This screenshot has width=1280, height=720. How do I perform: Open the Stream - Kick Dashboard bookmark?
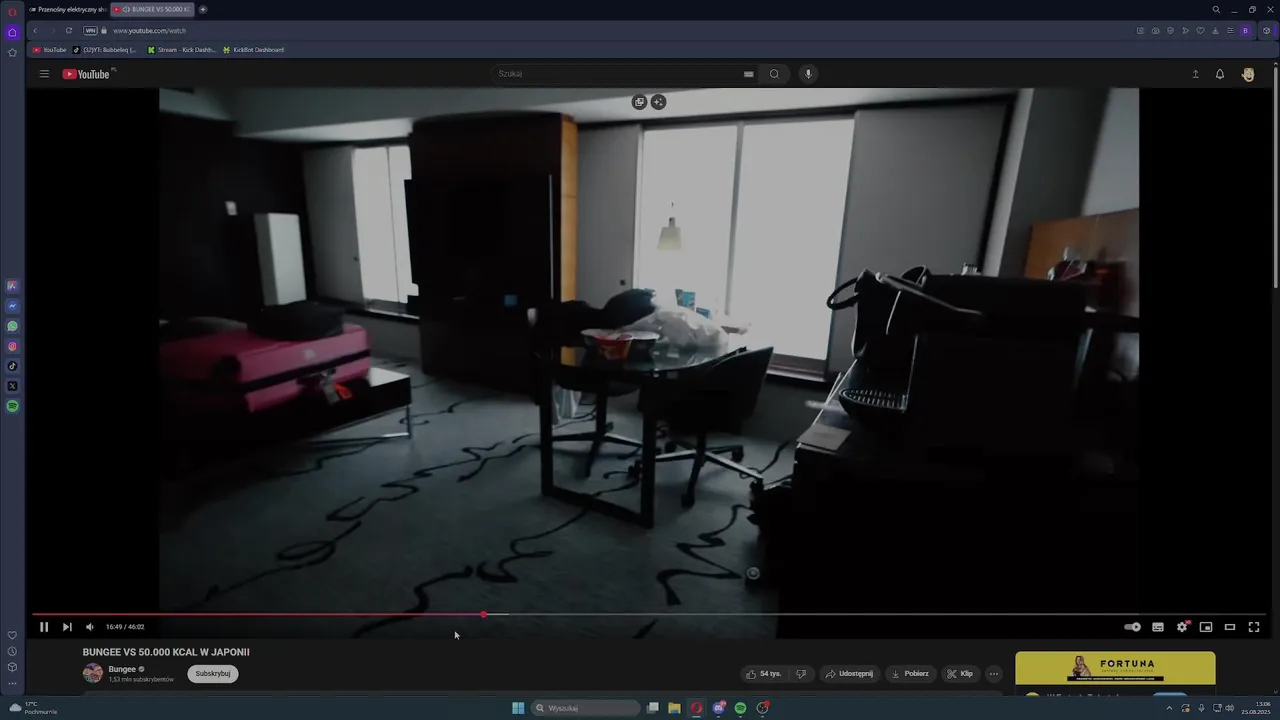181,50
